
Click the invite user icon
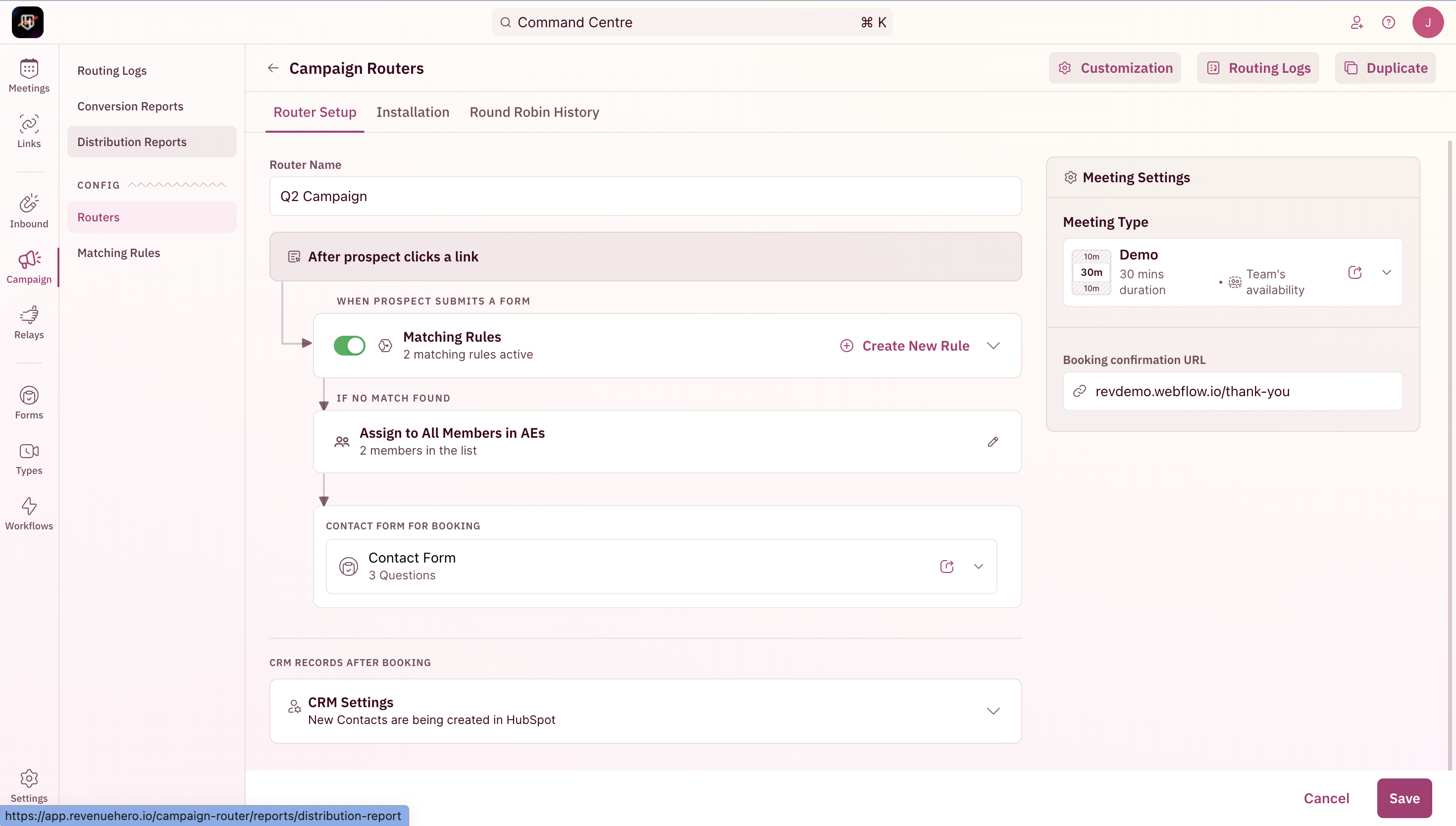(1357, 22)
